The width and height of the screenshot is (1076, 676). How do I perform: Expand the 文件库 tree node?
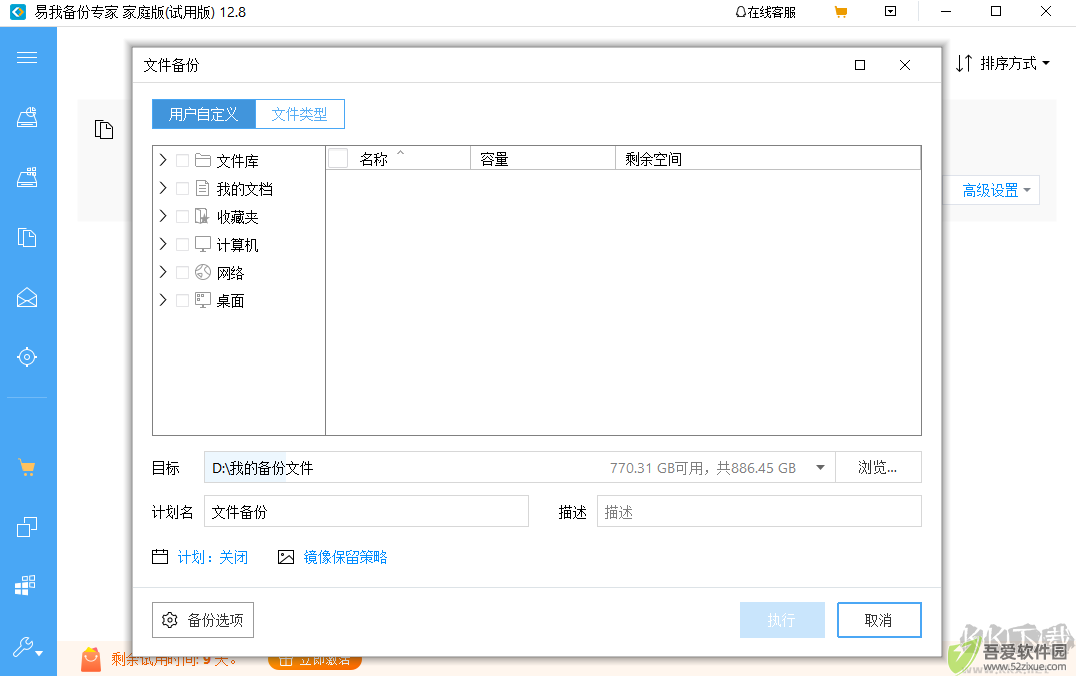163,160
